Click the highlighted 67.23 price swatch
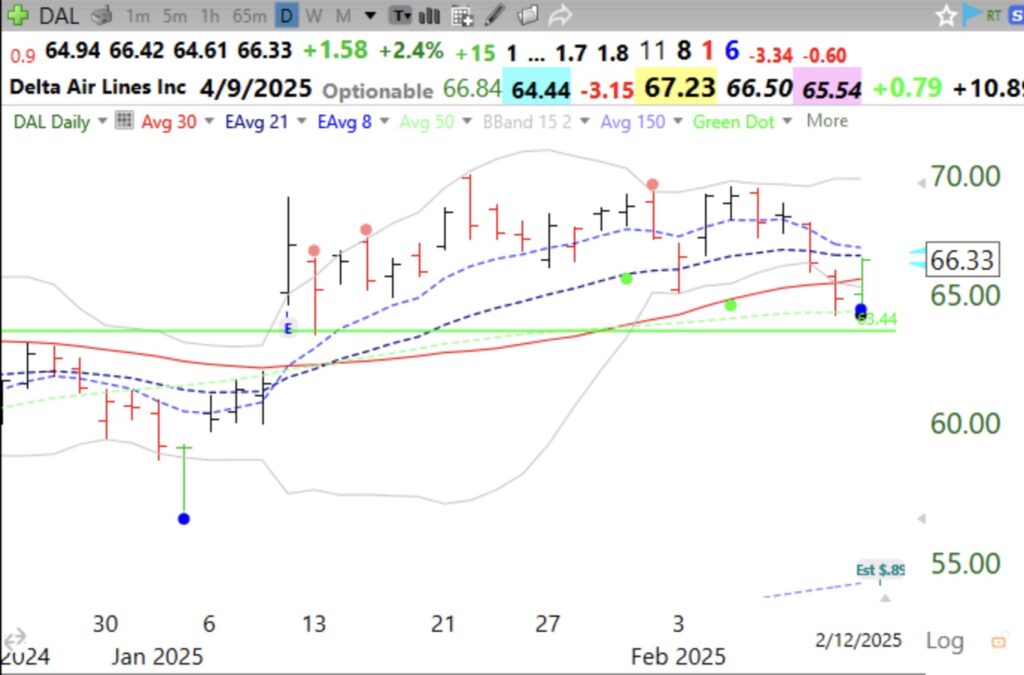Viewport: 1024px width, 675px height. click(x=680, y=89)
